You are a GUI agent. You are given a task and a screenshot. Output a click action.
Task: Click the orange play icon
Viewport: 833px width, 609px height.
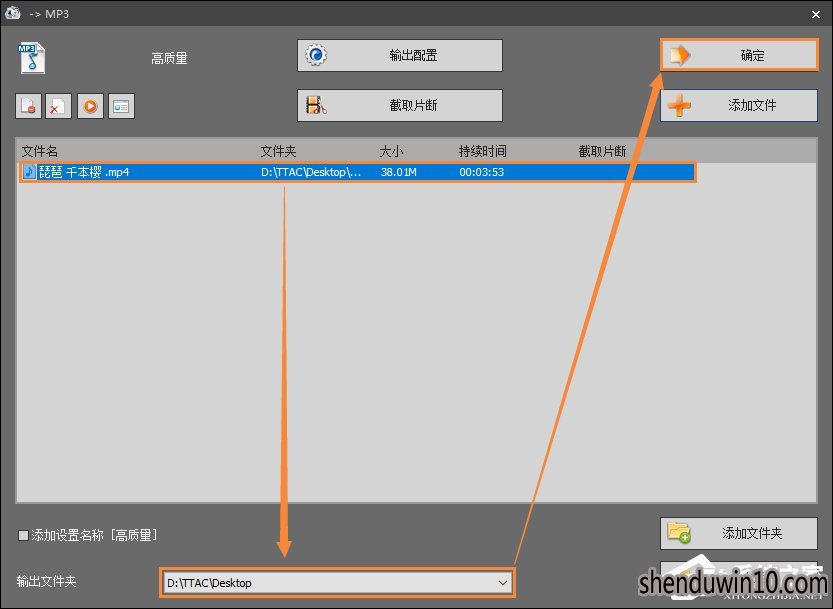point(90,106)
